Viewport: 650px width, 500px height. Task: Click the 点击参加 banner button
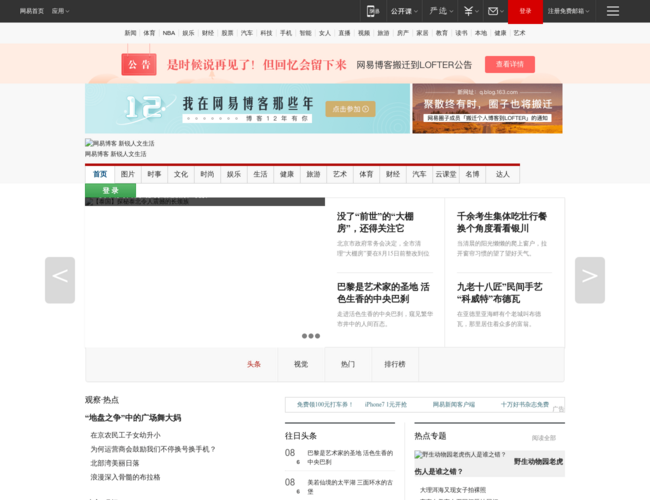[x=350, y=109]
